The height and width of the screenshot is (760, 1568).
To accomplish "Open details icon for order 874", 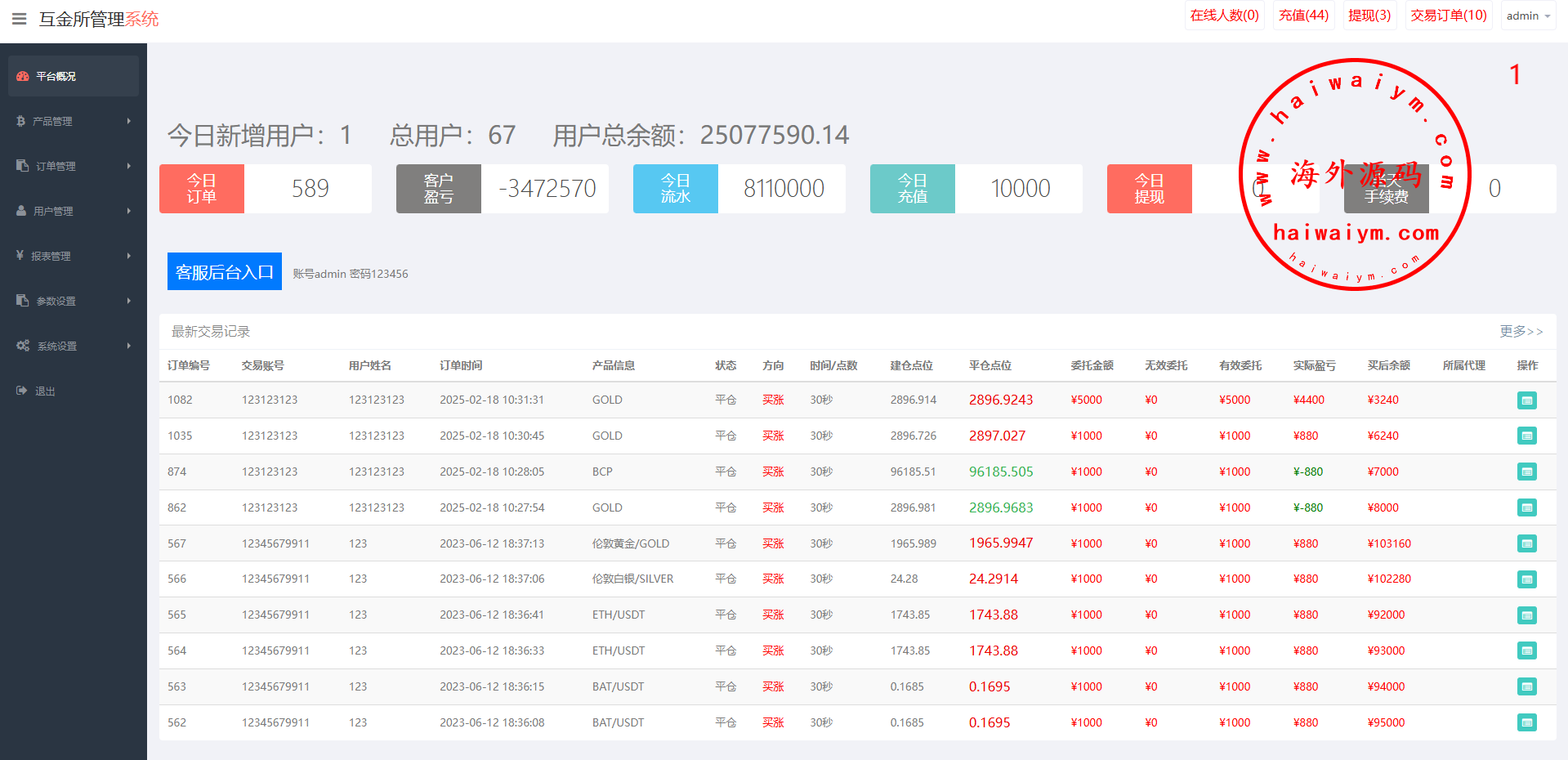I will (x=1526, y=472).
